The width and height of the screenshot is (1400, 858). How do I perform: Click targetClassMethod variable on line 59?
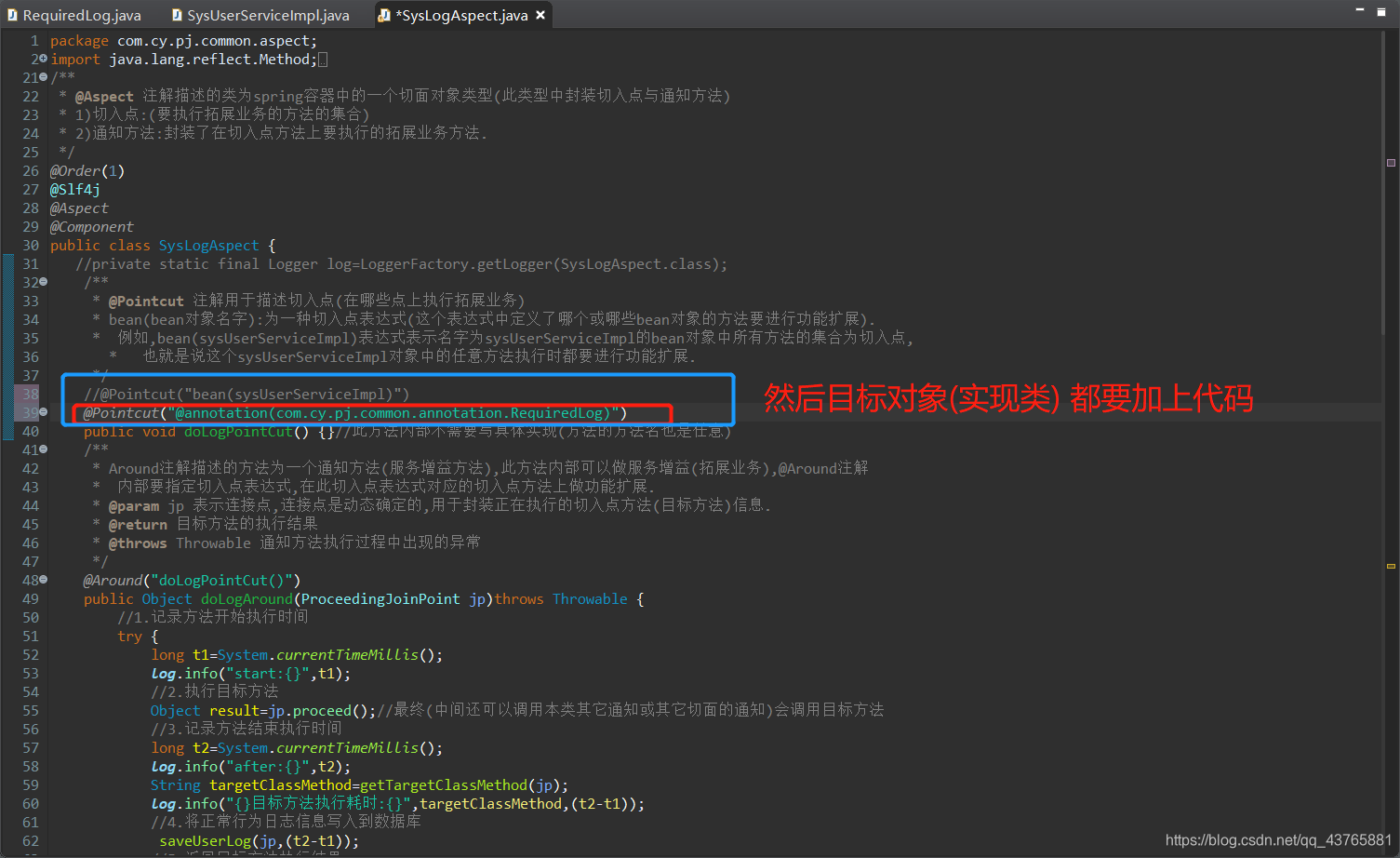[x=280, y=784]
